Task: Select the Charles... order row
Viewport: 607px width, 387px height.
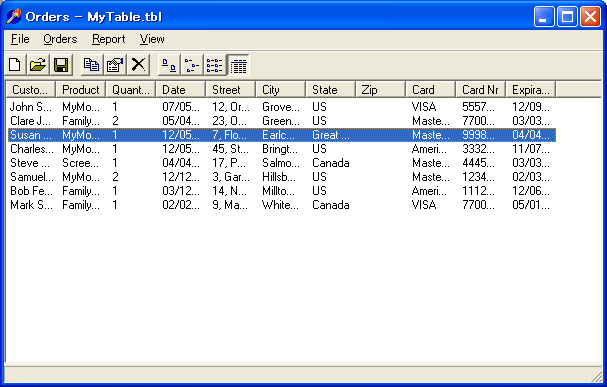Action: pyautogui.click(x=281, y=149)
